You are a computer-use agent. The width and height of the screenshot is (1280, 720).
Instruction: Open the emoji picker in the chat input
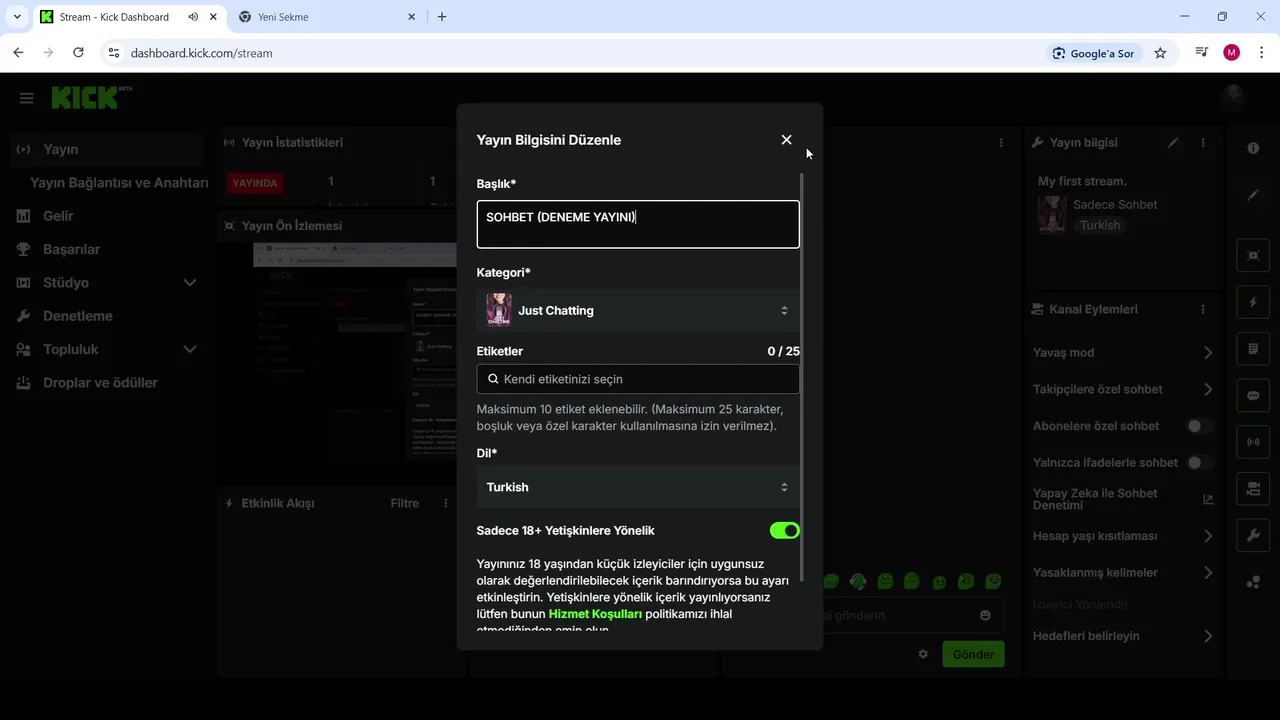click(985, 616)
